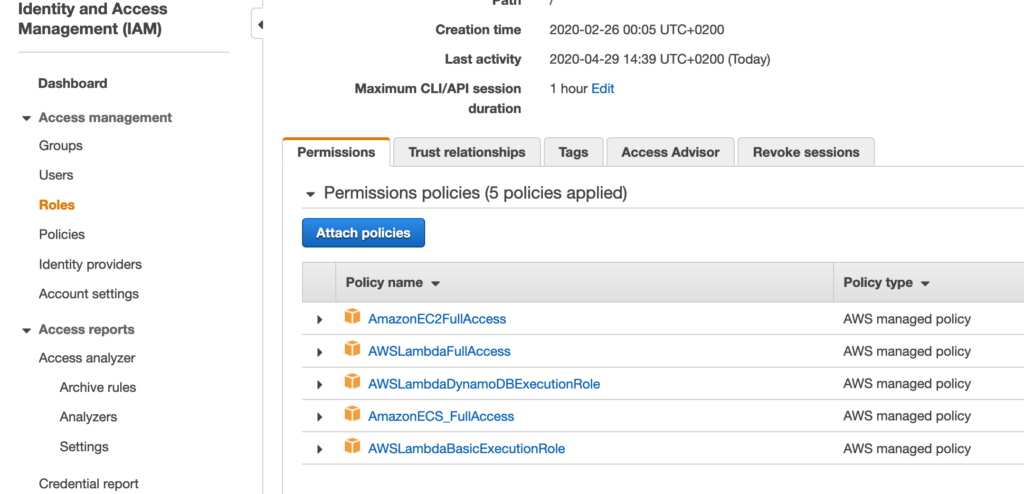The image size is (1024, 494).
Task: Open the AWSLambdaBasicExecutionRole policy link
Action: [466, 449]
